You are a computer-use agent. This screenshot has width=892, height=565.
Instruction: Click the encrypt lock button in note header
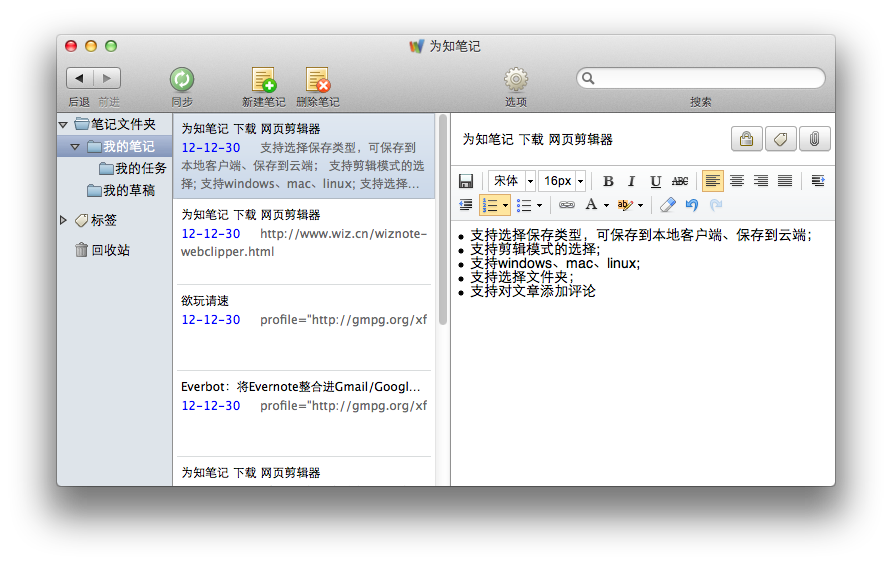746,139
